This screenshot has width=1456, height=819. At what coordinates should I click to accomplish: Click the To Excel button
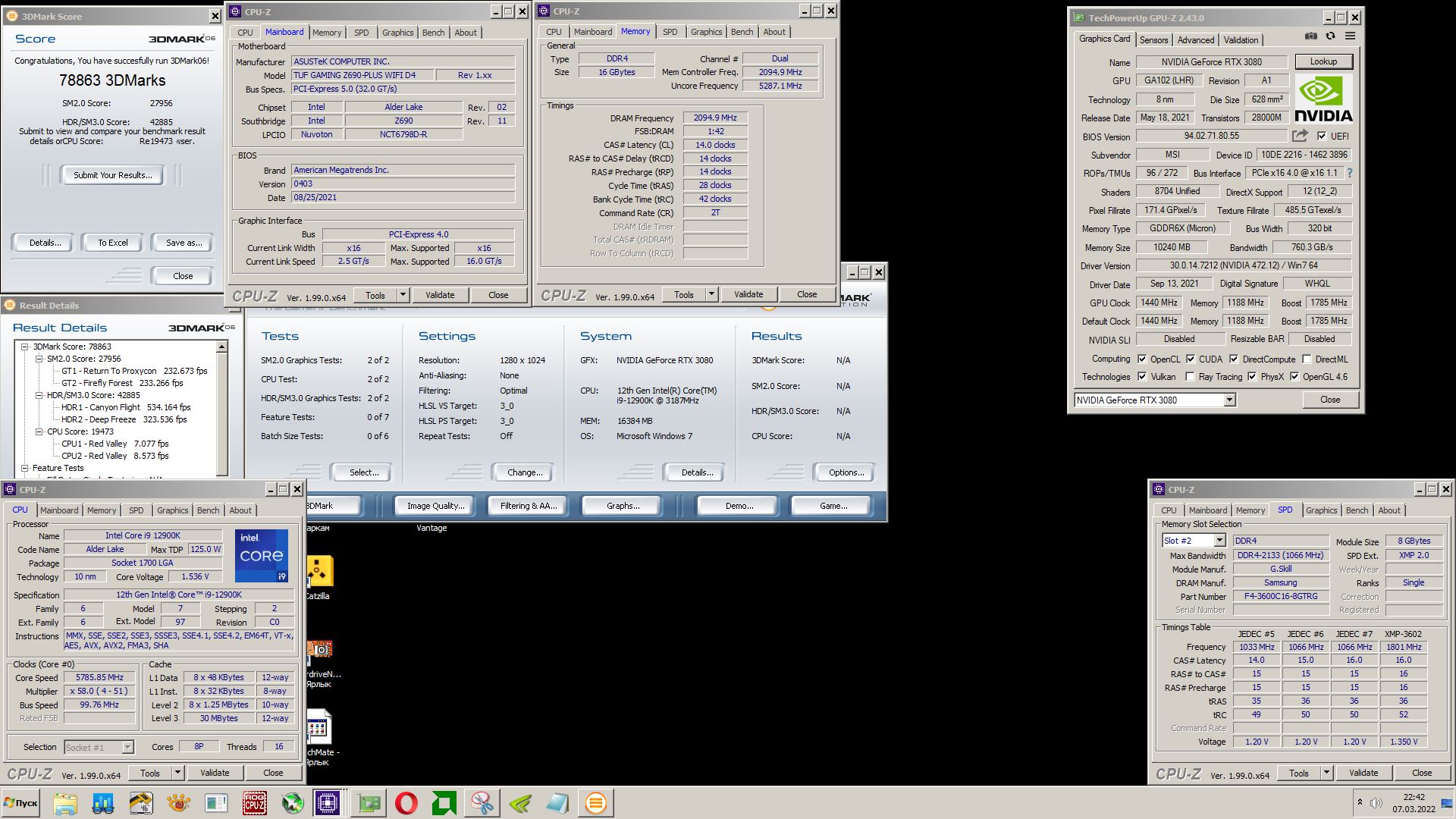tap(113, 243)
